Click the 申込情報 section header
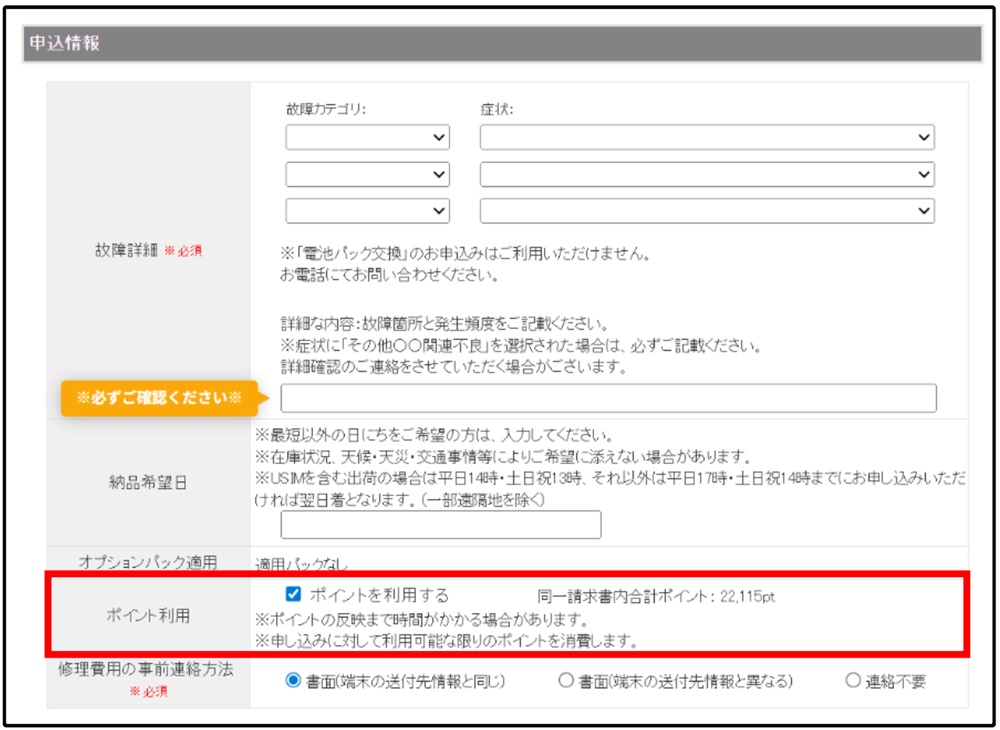1000x730 pixels. tap(66, 37)
